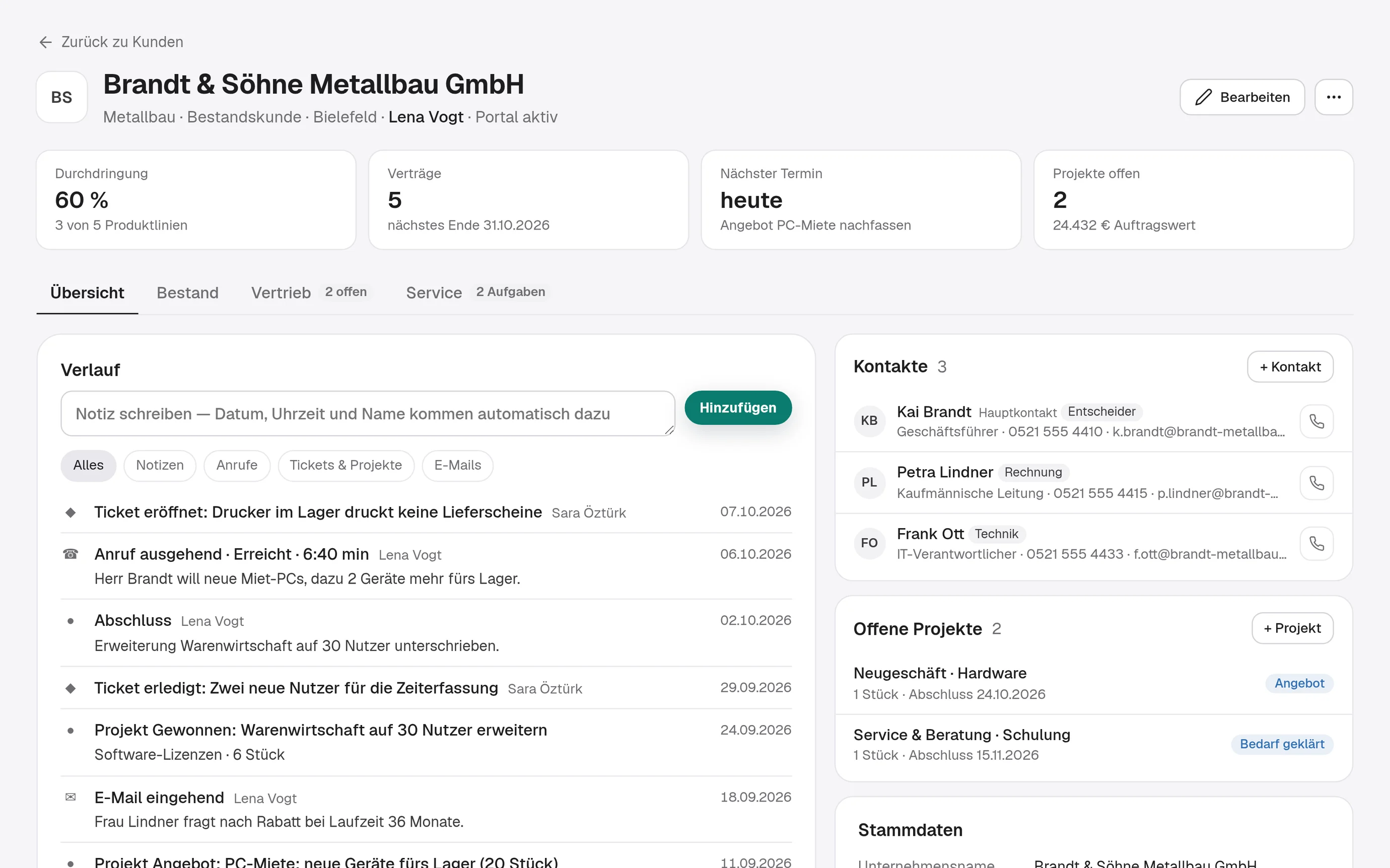1390x868 pixels.
Task: Add a new project with + Projekt
Action: tap(1292, 628)
